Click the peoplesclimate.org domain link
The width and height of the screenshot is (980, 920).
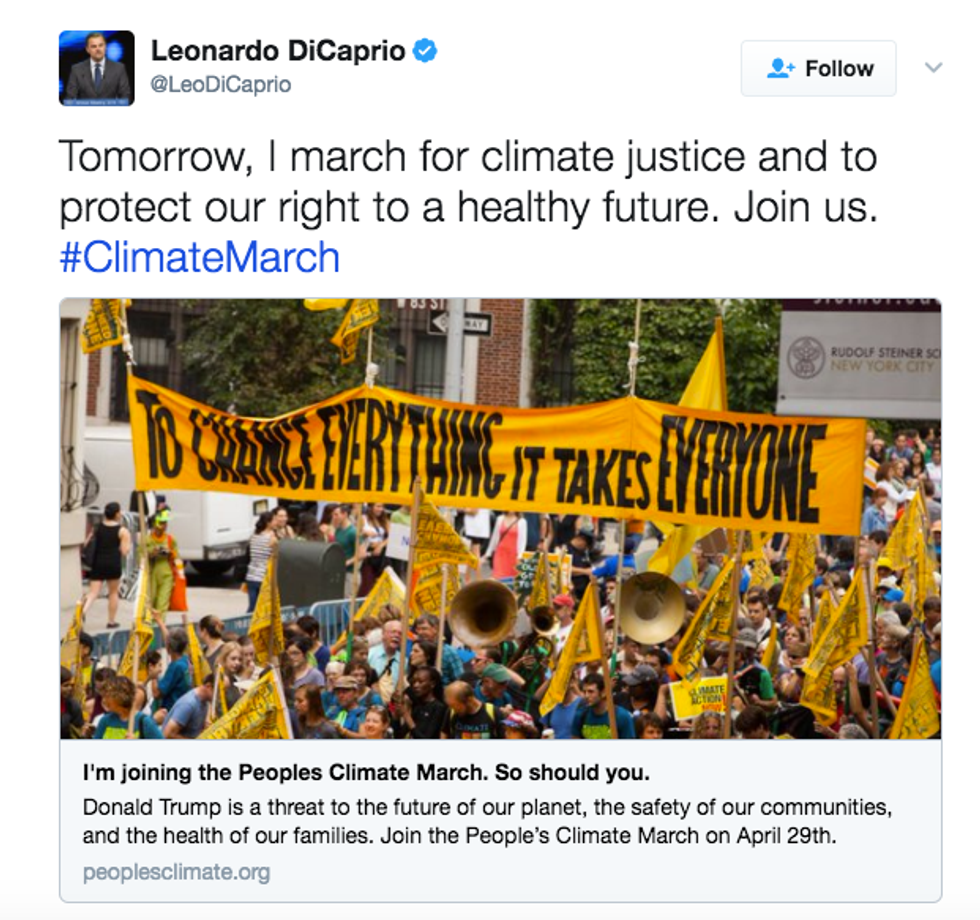pos(176,872)
